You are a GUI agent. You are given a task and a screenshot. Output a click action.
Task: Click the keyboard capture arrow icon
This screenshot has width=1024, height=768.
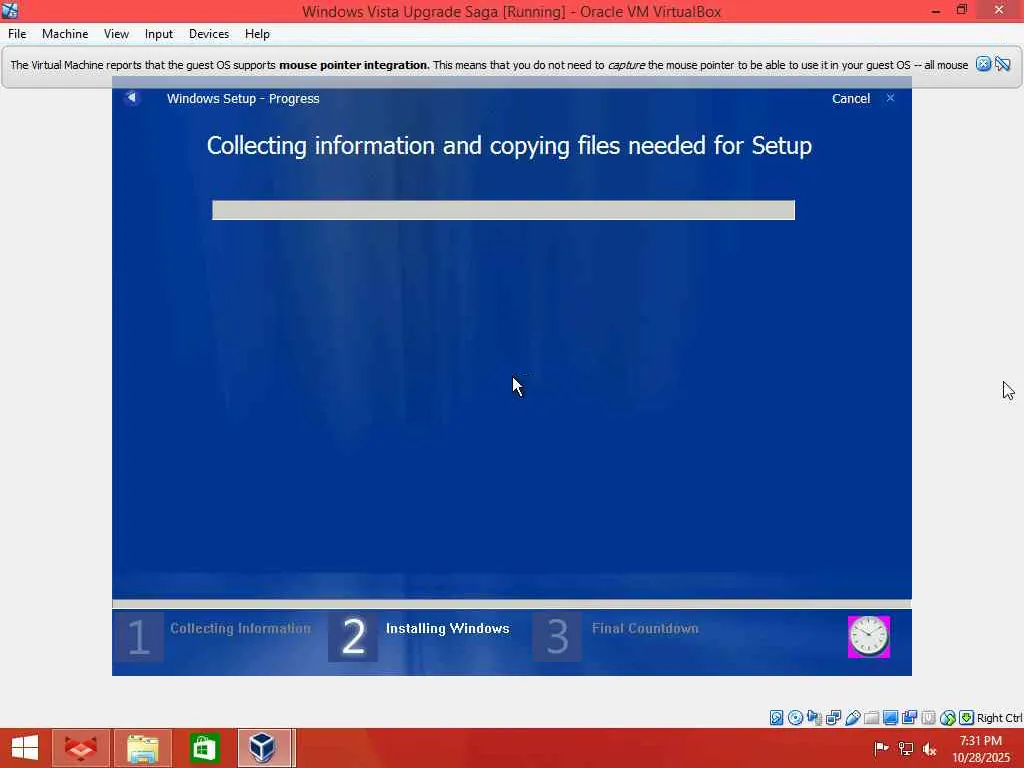click(967, 718)
